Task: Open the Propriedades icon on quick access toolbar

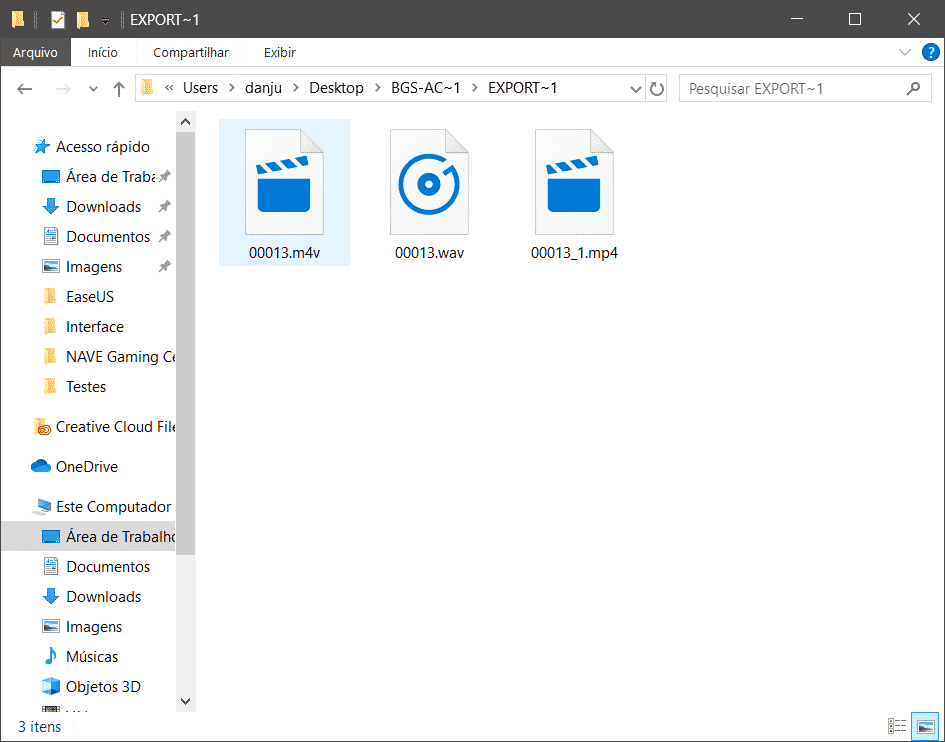Action: [58, 19]
